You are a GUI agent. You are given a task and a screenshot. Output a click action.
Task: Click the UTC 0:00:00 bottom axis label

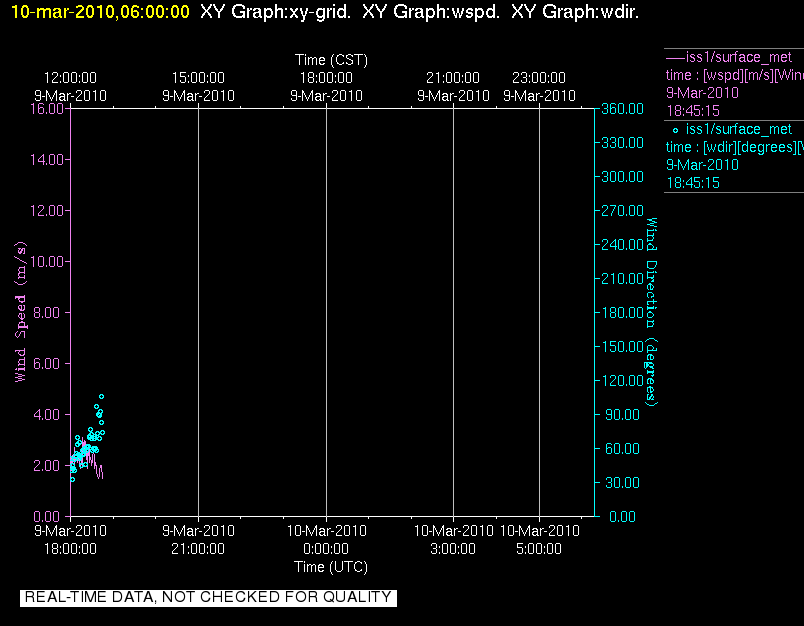(326, 549)
